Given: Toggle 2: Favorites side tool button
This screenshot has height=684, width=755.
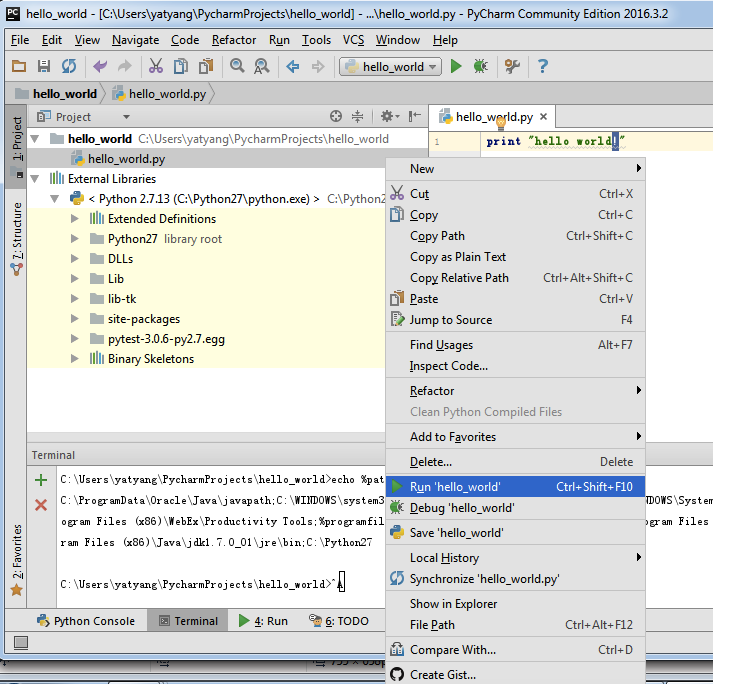Looking at the screenshot, I should [x=17, y=559].
